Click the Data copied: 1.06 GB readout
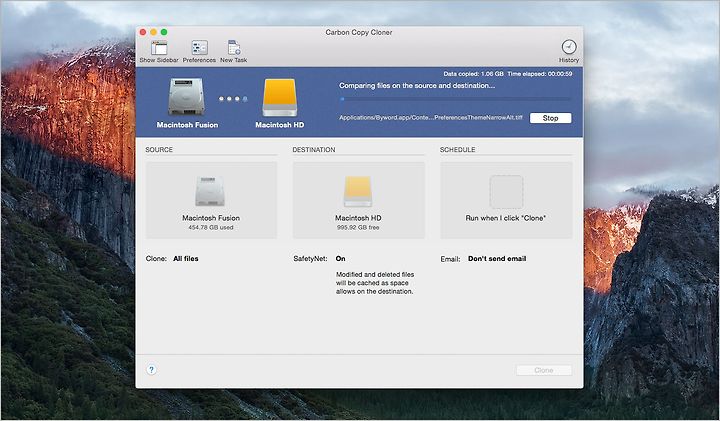The height and width of the screenshot is (421, 720). (x=473, y=73)
